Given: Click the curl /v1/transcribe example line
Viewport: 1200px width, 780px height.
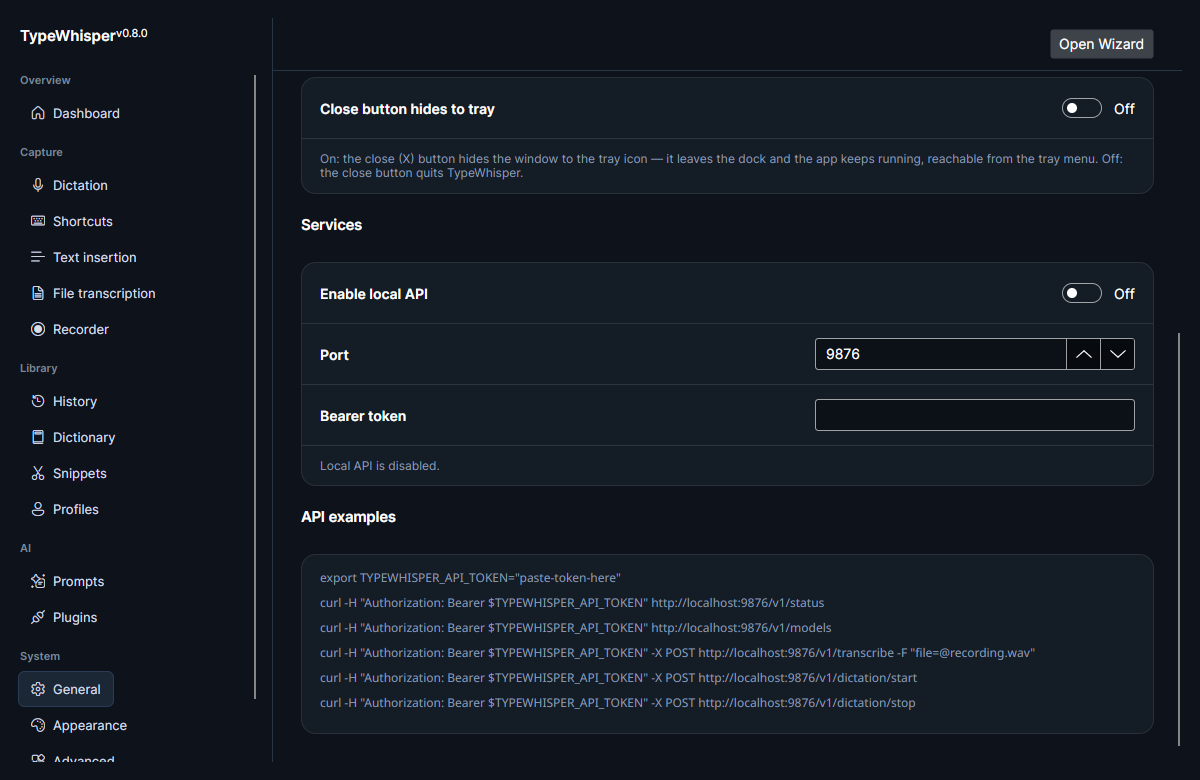Looking at the screenshot, I should tap(677, 653).
